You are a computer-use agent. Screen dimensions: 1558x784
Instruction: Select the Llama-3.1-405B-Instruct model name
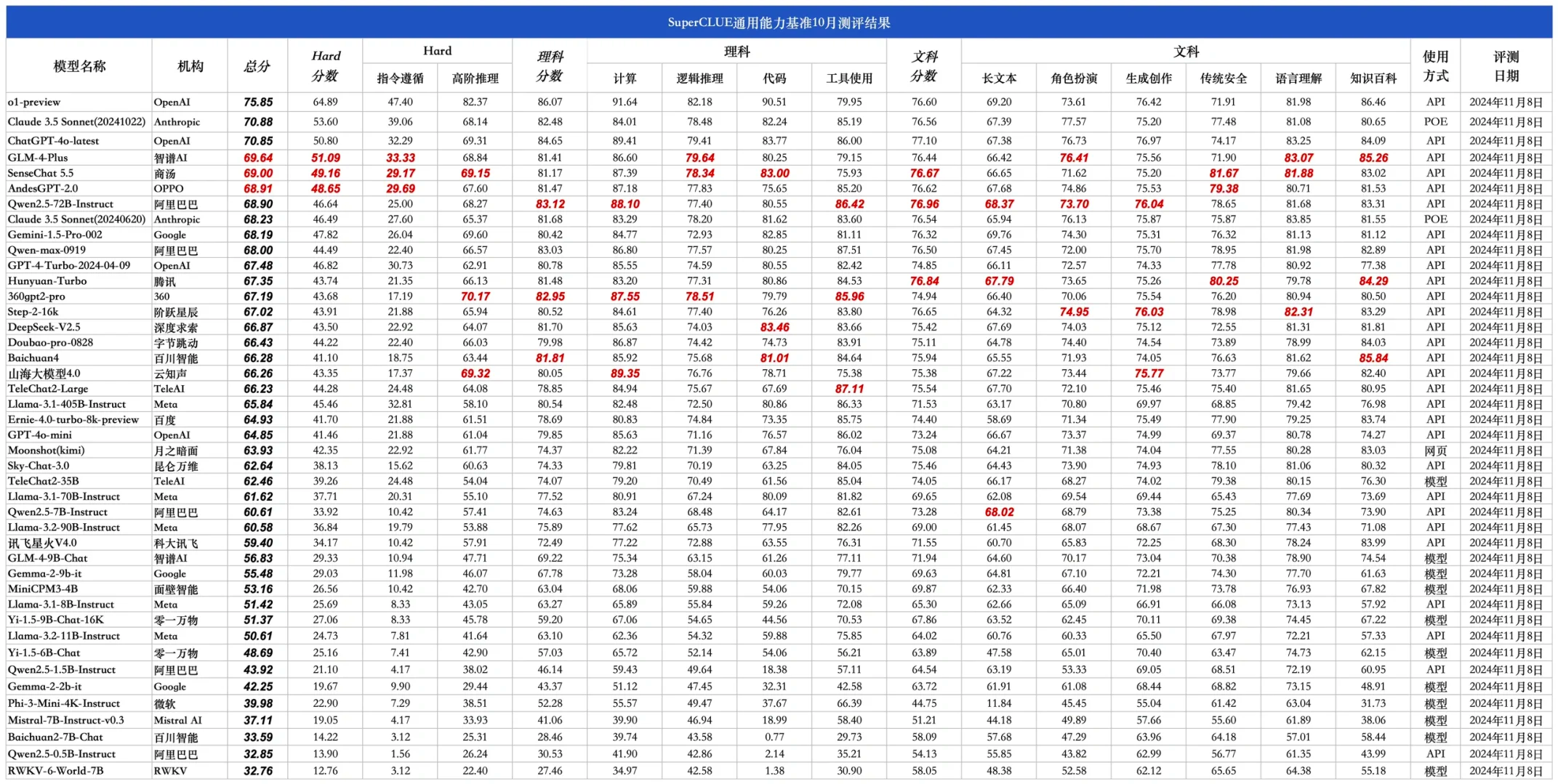coord(67,404)
